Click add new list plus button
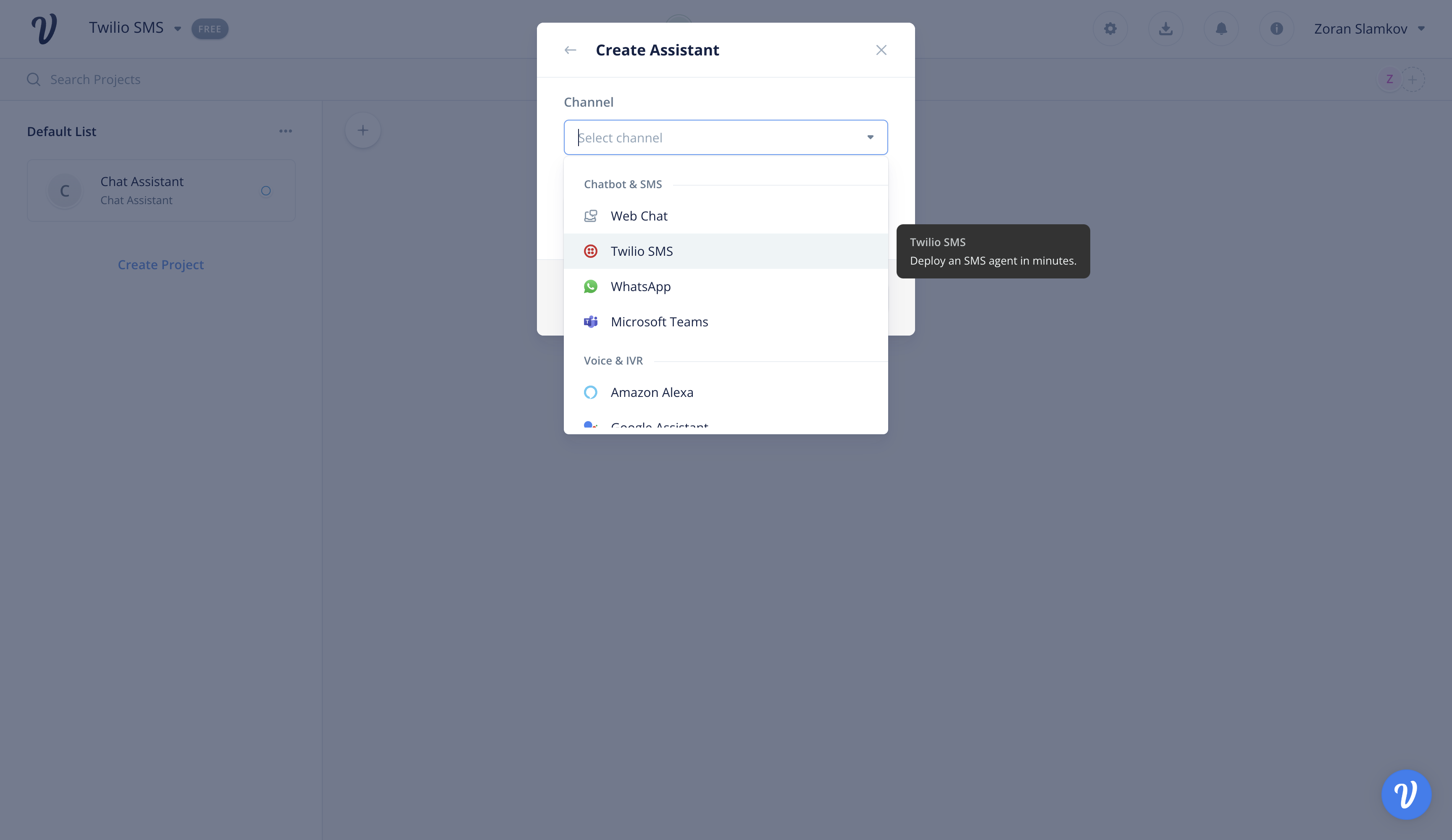The width and height of the screenshot is (1452, 840). 363,131
